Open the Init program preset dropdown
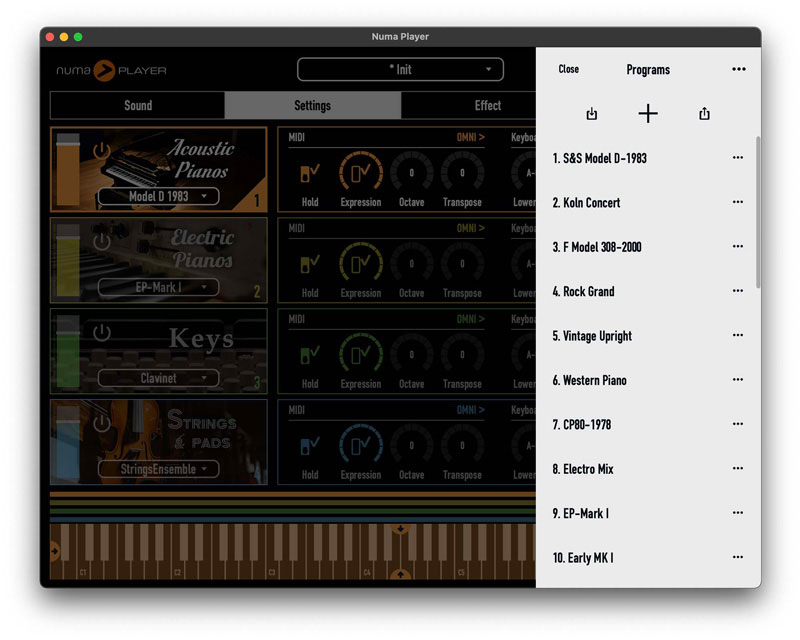The image size is (800, 640). tap(401, 69)
